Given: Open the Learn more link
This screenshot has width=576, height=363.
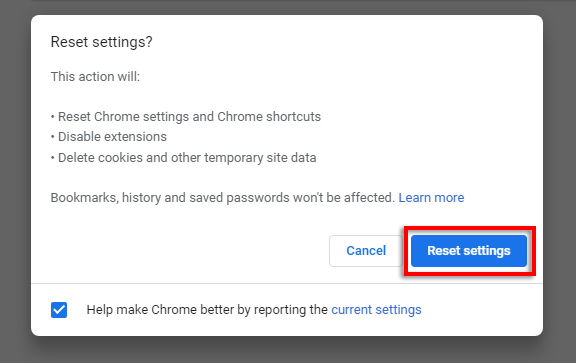Looking at the screenshot, I should pos(431,198).
